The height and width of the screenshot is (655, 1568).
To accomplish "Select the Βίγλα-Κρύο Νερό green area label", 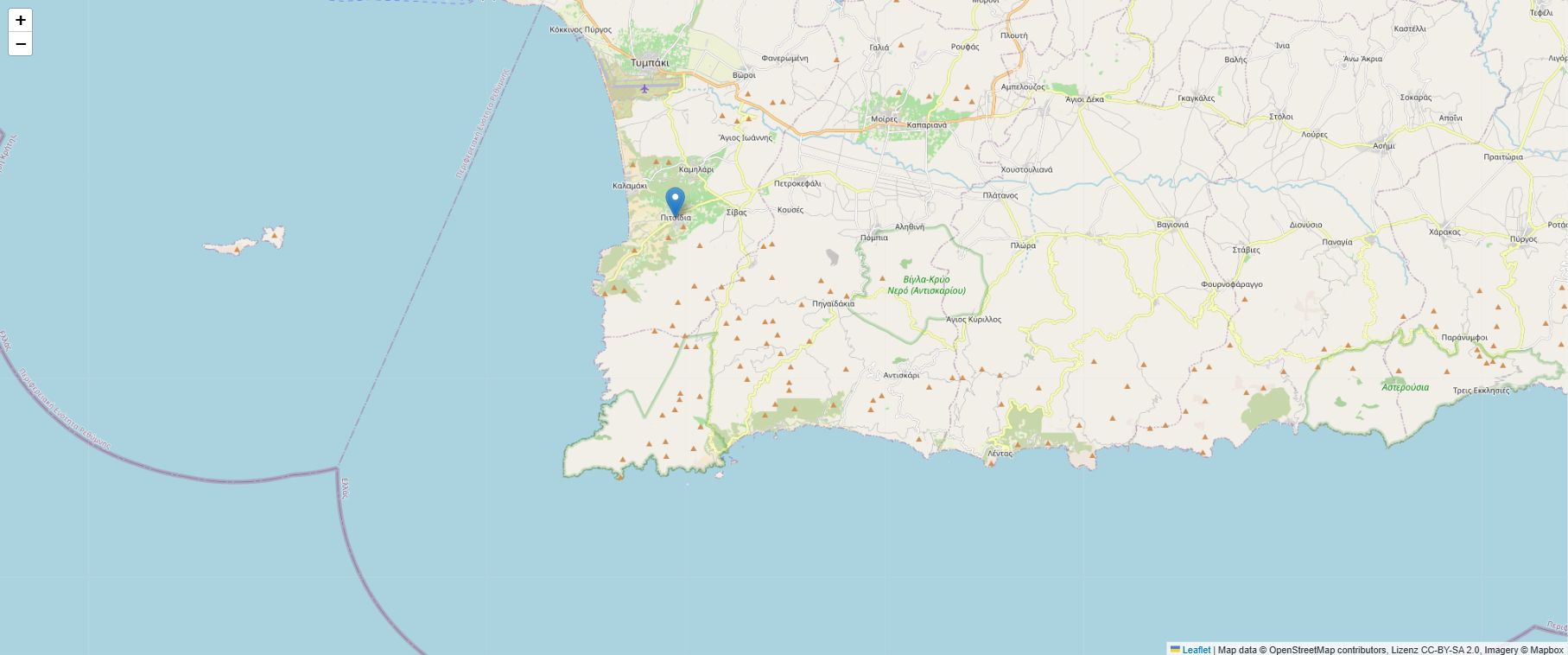I will [x=927, y=285].
